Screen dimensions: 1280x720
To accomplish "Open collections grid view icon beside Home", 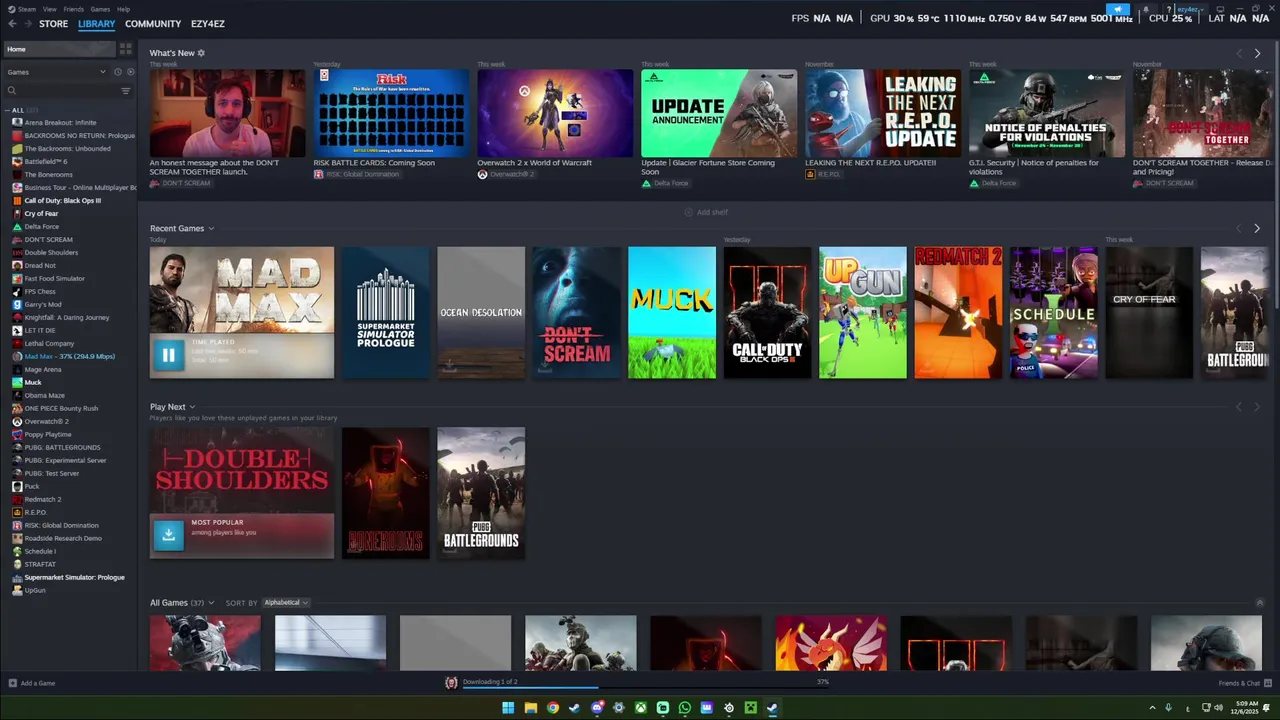I will [x=125, y=49].
